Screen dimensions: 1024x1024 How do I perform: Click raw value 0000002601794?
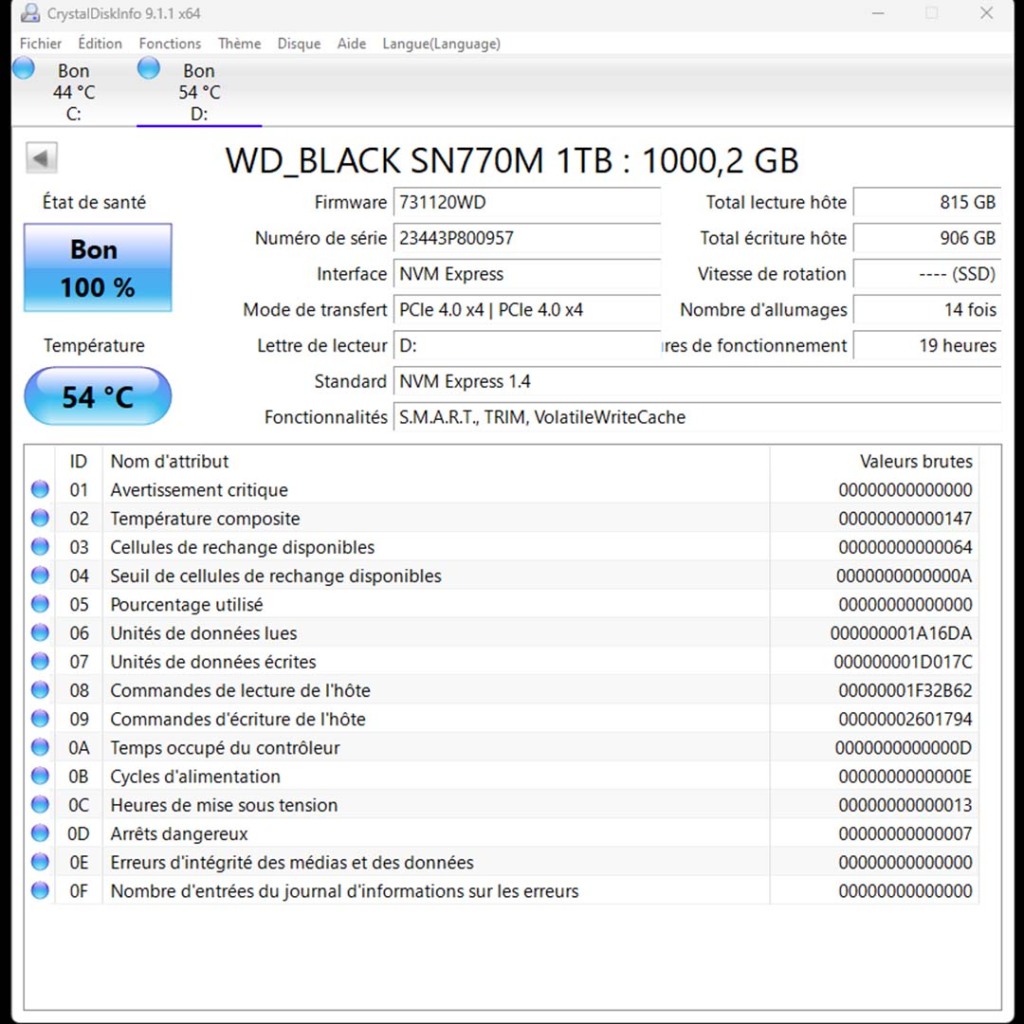905,720
